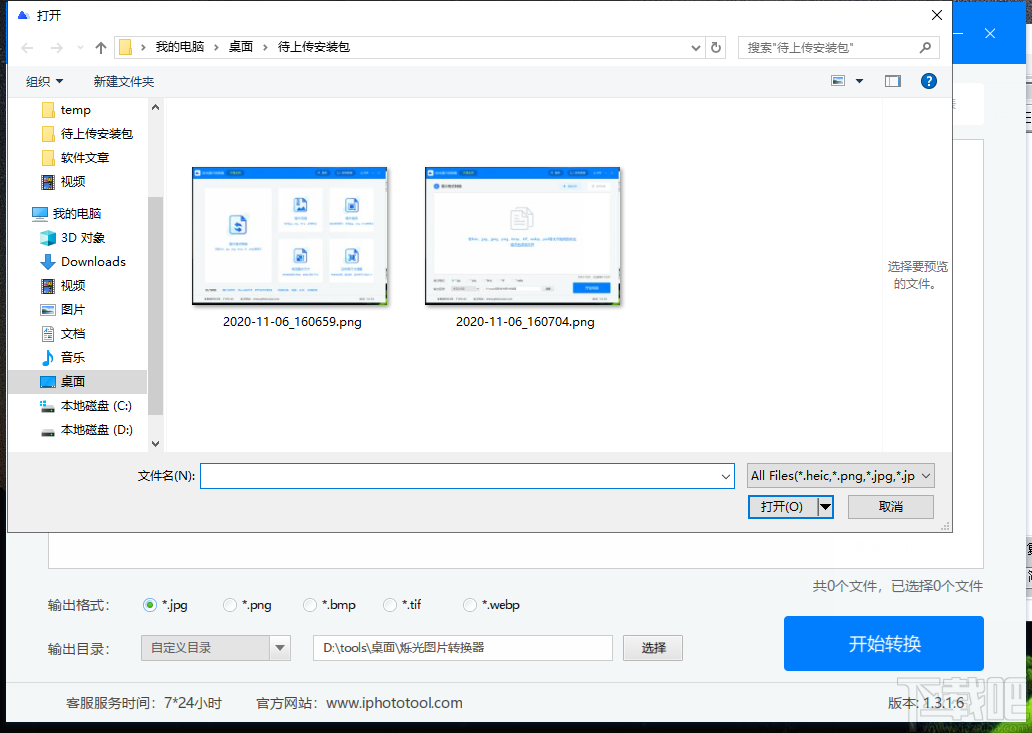Screen dimensions: 1032x733
Task: Click the change view icon on the toolbar
Action: click(x=838, y=81)
